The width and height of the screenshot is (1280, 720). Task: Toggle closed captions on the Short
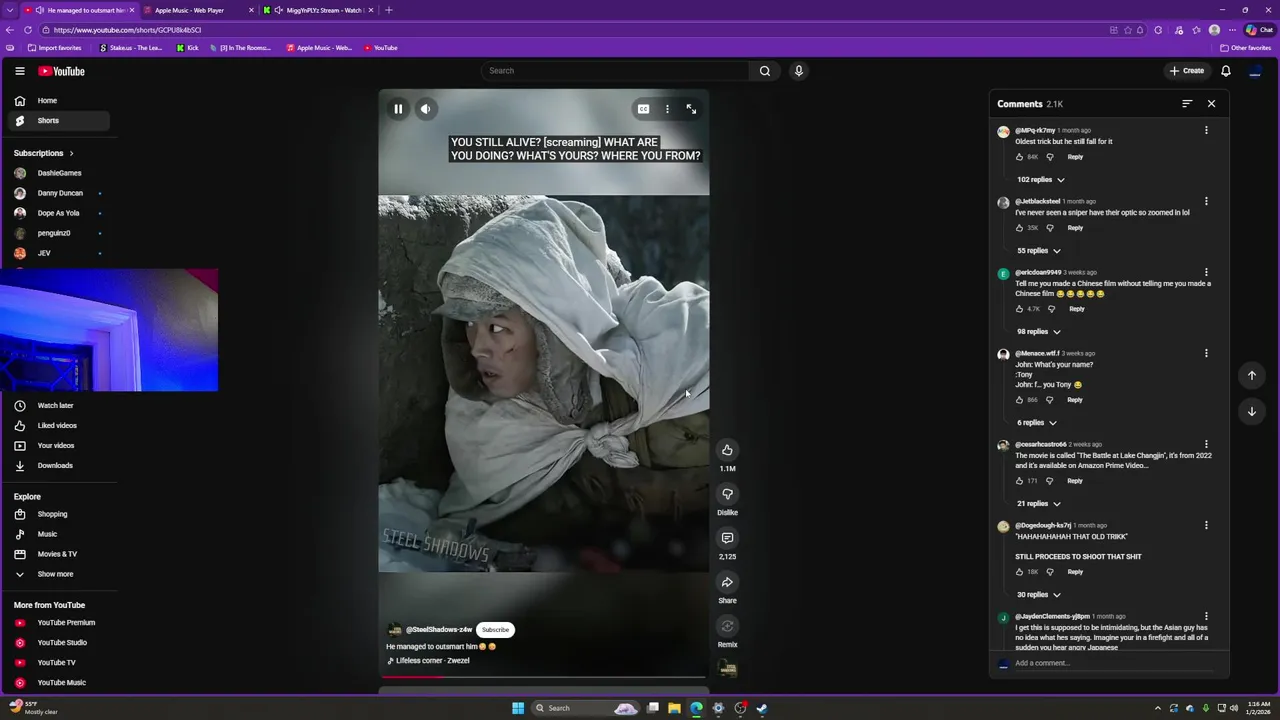pos(644,109)
